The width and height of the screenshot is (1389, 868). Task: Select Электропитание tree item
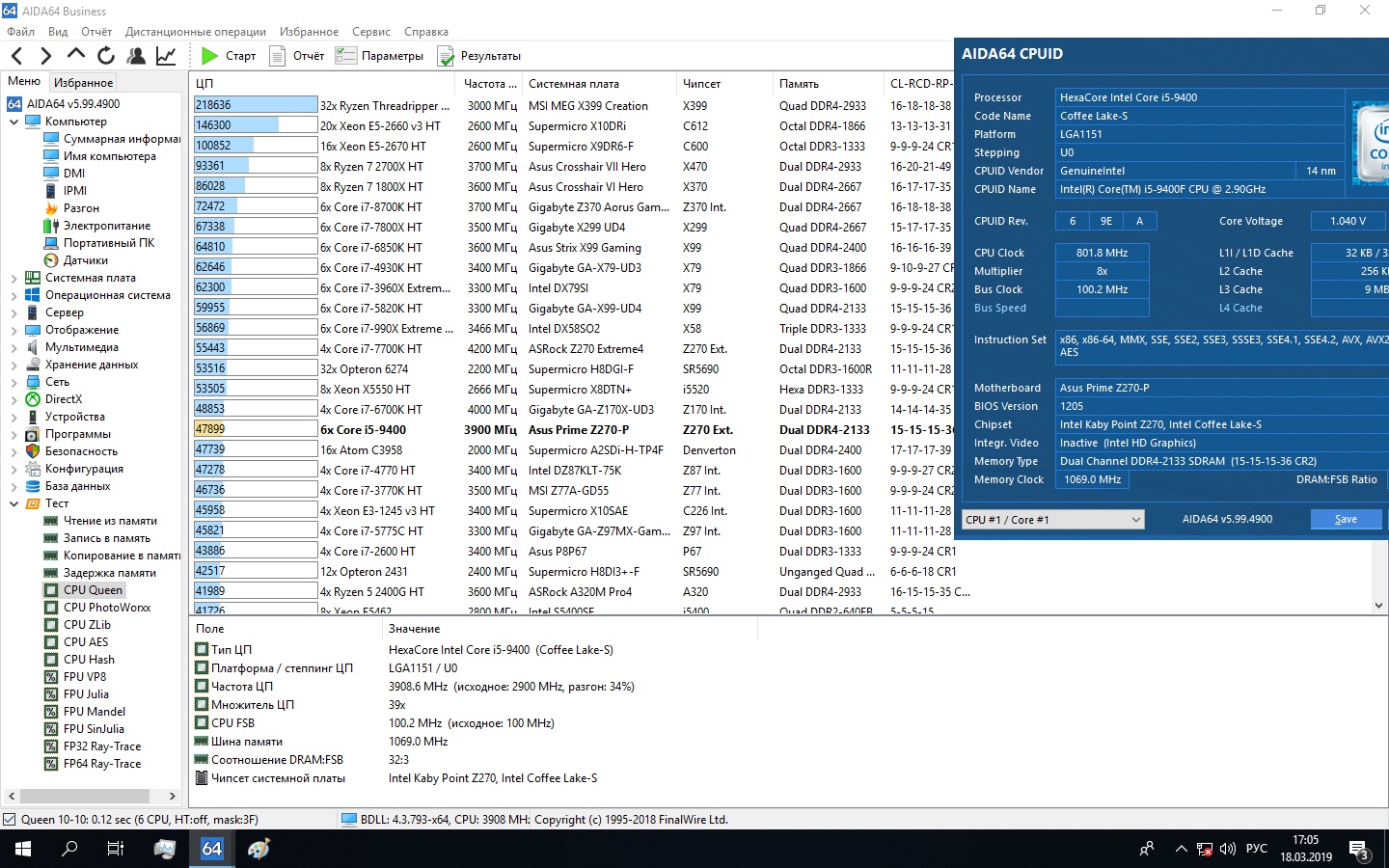click(97, 226)
